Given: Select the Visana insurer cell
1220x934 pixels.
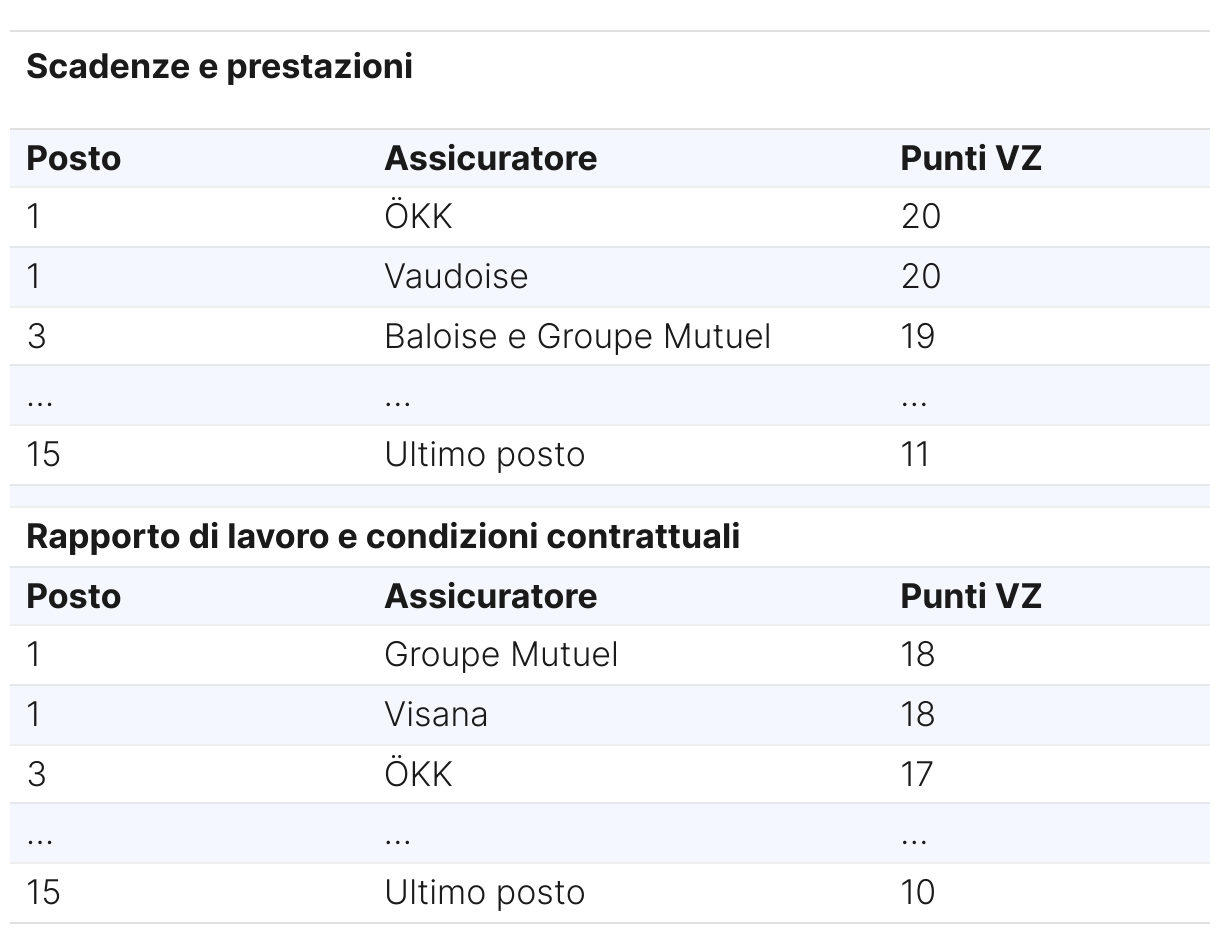Looking at the screenshot, I should (436, 714).
